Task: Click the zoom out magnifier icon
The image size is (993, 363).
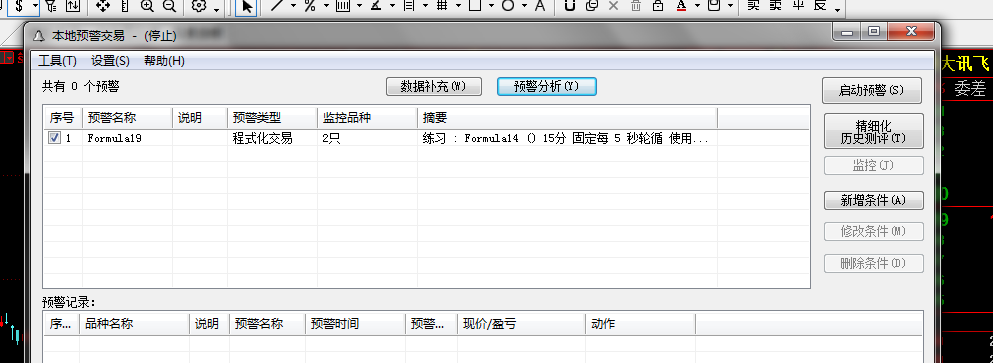Action: point(169,6)
